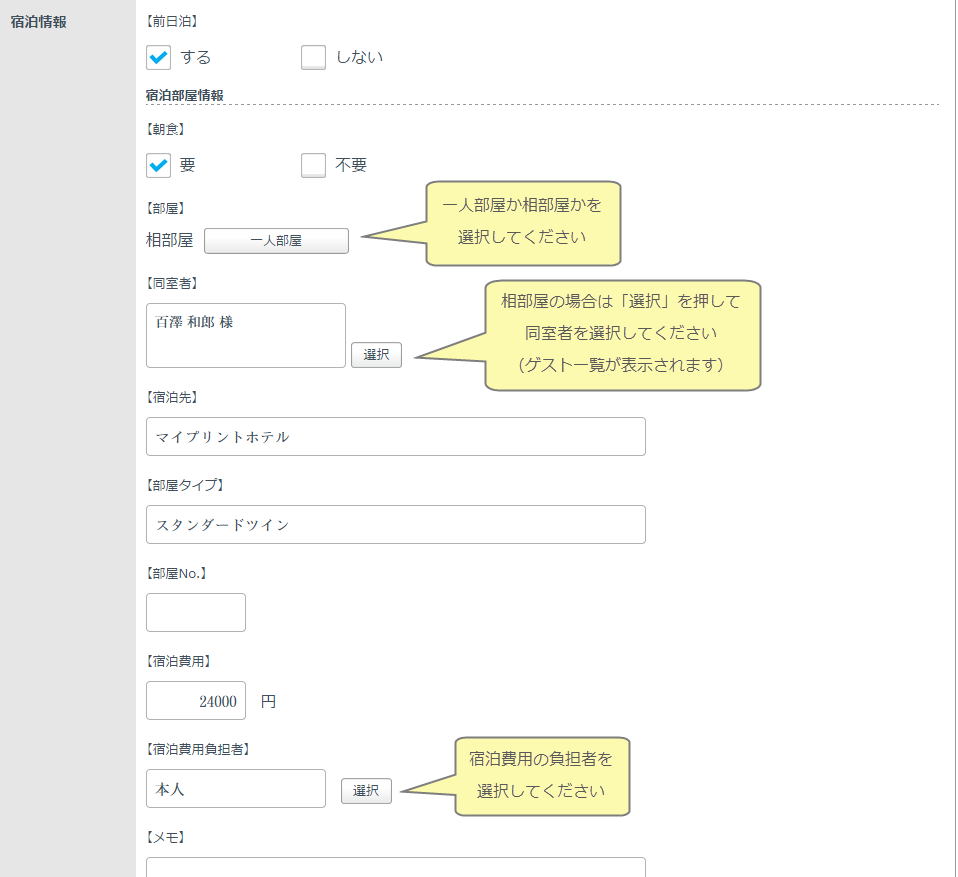Focus the メモ text field
The height and width of the screenshot is (877, 958).
(395, 866)
